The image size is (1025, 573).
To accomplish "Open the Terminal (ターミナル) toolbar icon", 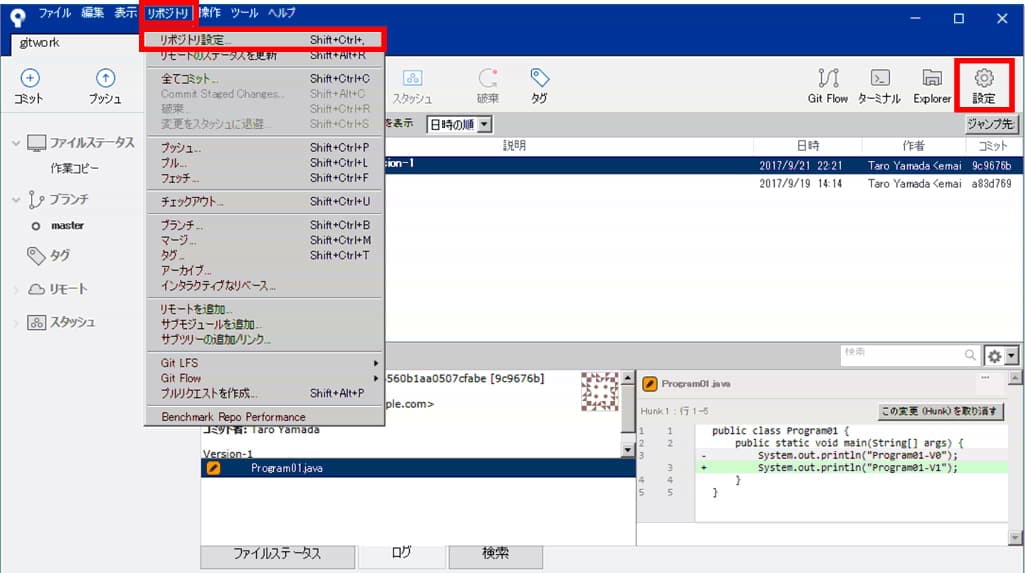I will pyautogui.click(x=879, y=86).
